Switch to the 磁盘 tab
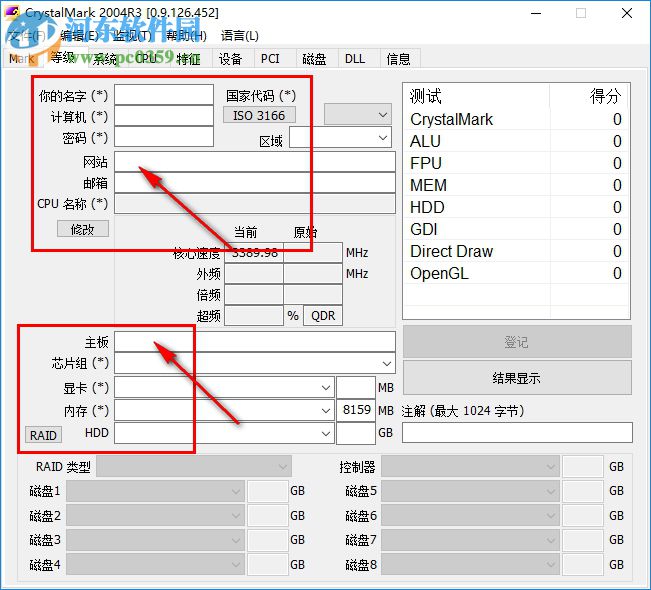The height and width of the screenshot is (590, 651). [314, 59]
